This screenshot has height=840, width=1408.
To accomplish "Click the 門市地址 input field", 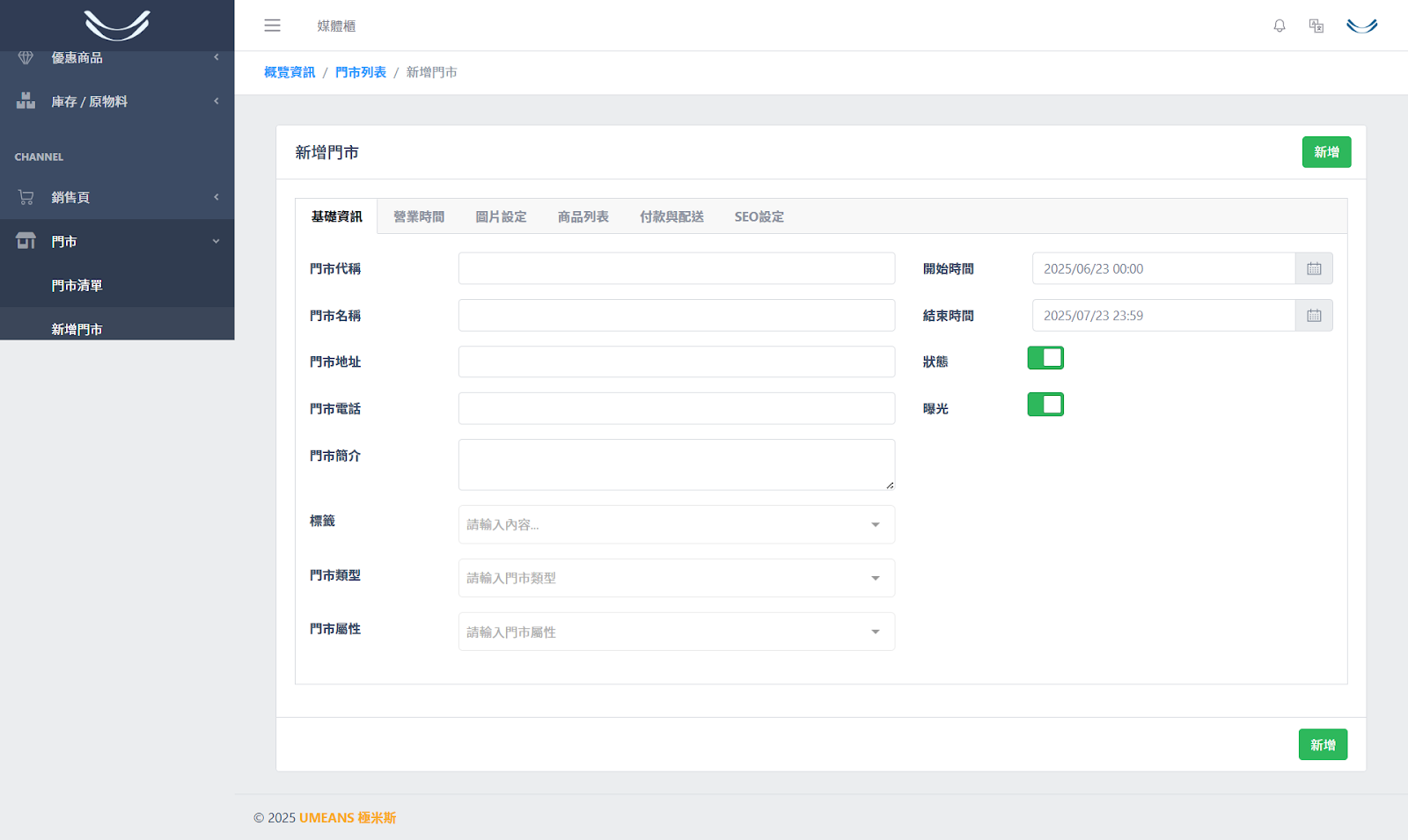I will pyautogui.click(x=677, y=362).
